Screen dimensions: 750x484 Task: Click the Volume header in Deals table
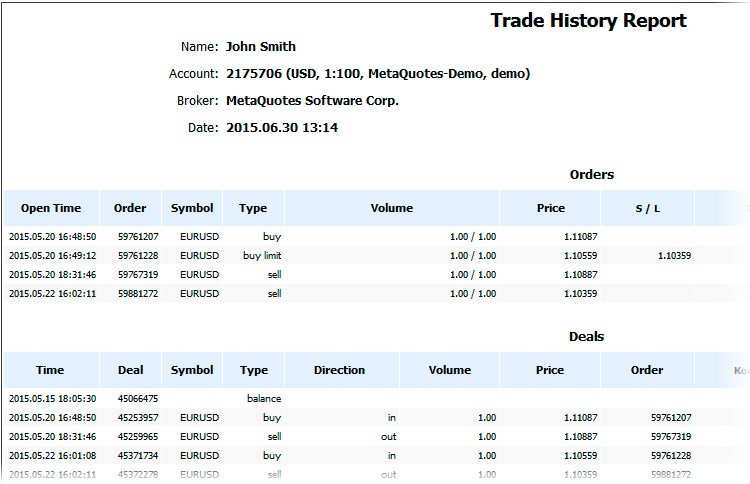tap(450, 370)
